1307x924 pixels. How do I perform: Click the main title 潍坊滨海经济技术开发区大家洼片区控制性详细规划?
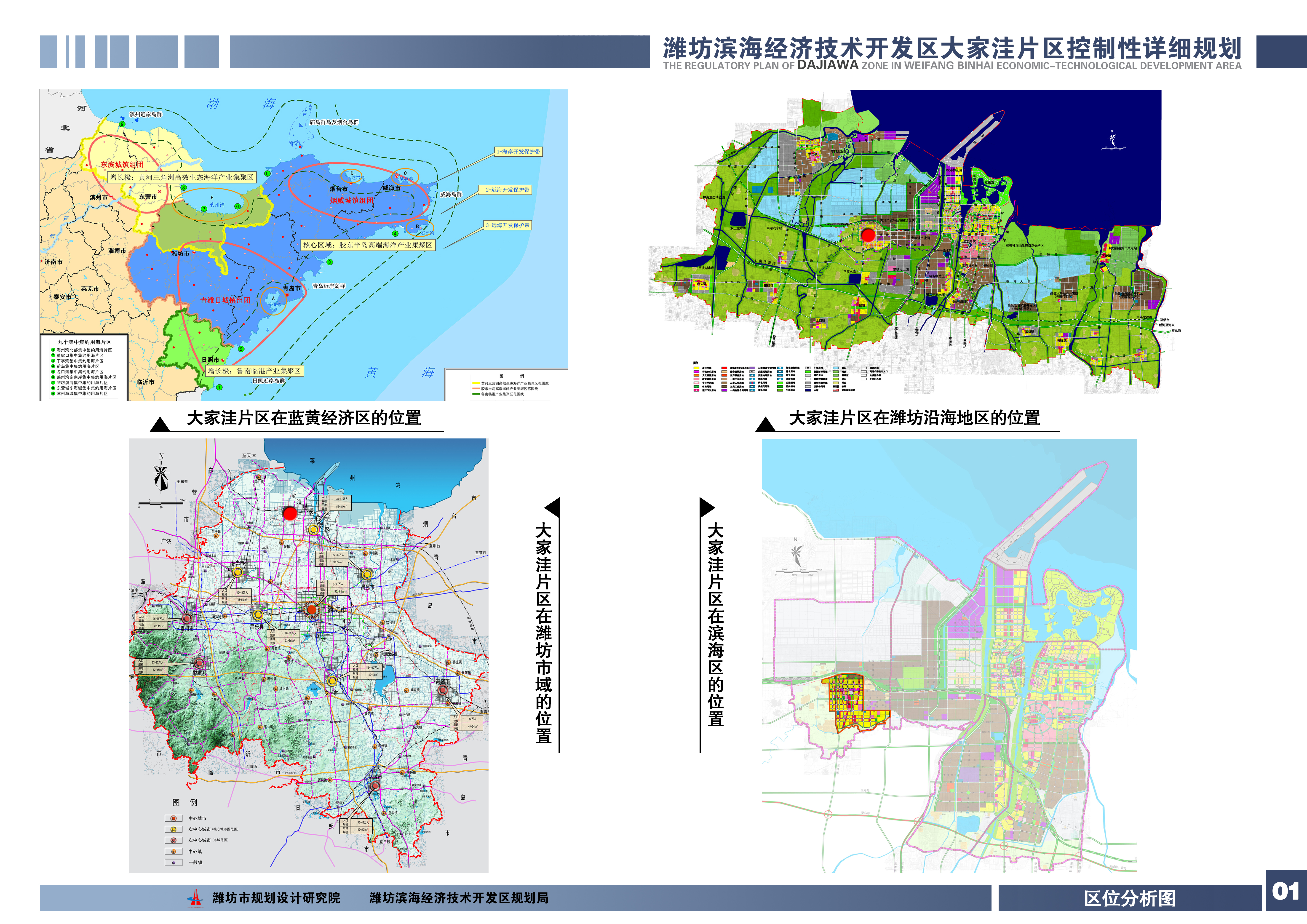pyautogui.click(x=952, y=48)
